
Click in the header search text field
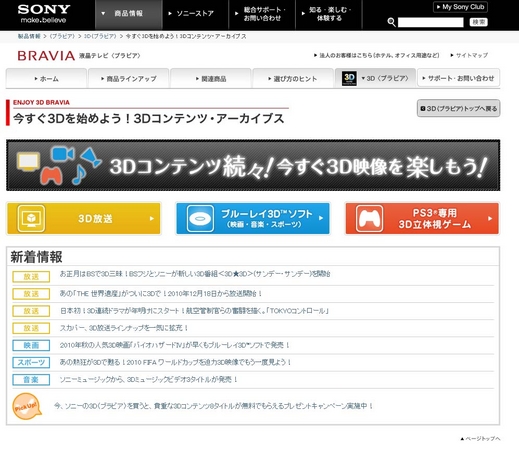click(x=430, y=22)
